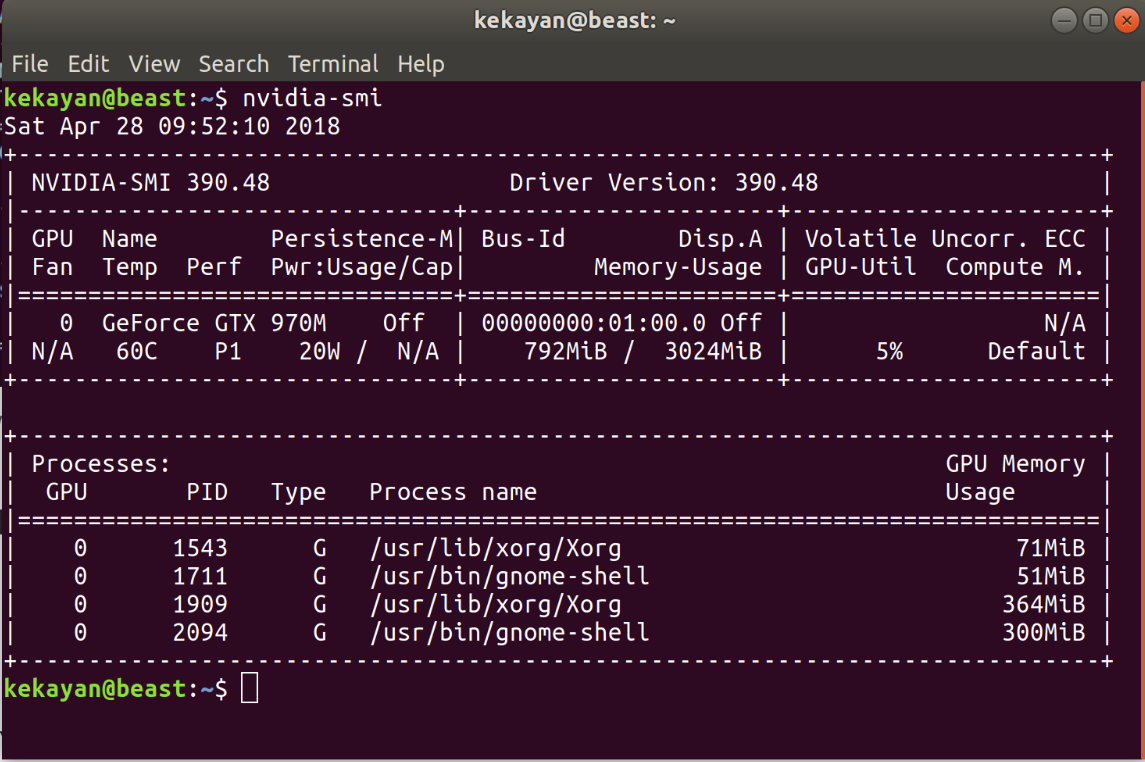The height and width of the screenshot is (762, 1145).
Task: Click the 792MiB memory usage value
Action: pyautogui.click(x=561, y=351)
